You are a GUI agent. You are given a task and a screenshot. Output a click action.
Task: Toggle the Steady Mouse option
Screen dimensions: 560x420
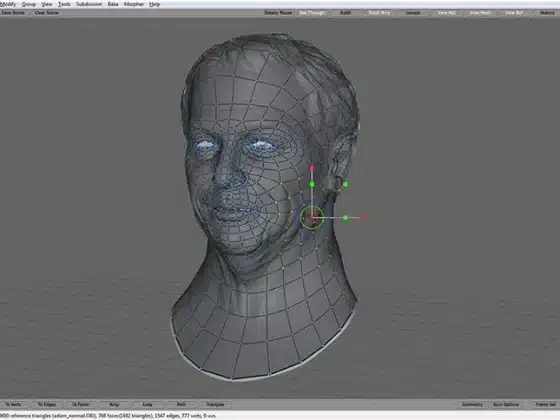pos(278,12)
